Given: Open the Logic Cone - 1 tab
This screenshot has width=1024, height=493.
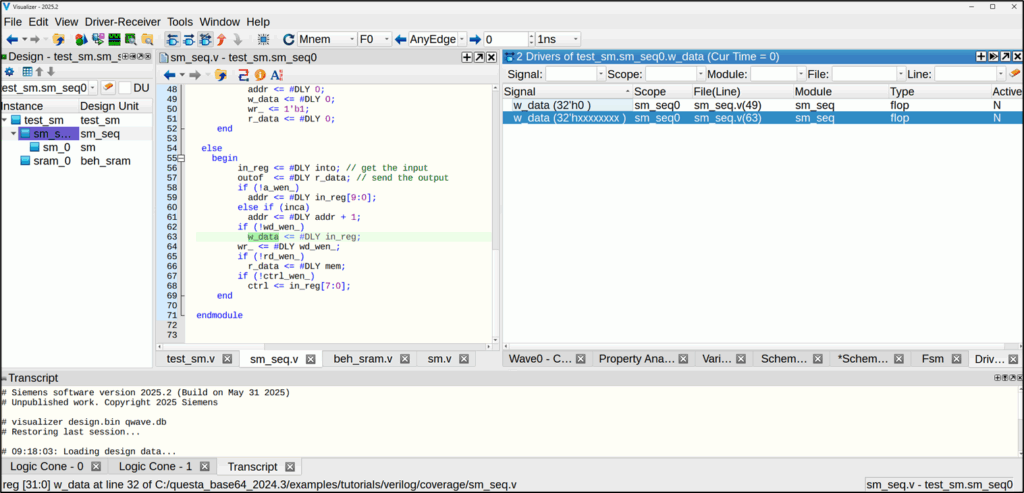Looking at the screenshot, I should tap(156, 466).
